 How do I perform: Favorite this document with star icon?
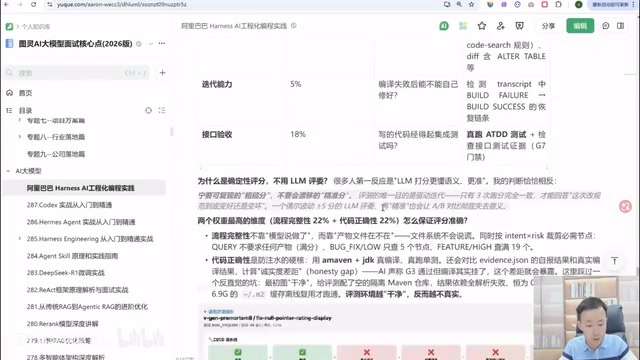[482, 26]
